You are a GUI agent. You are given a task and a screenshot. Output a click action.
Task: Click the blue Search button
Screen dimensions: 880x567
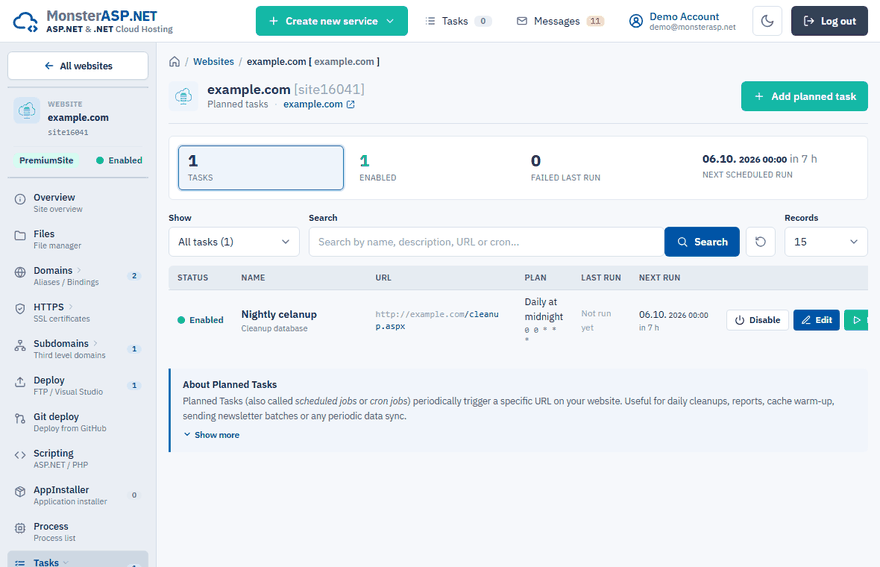coord(702,242)
